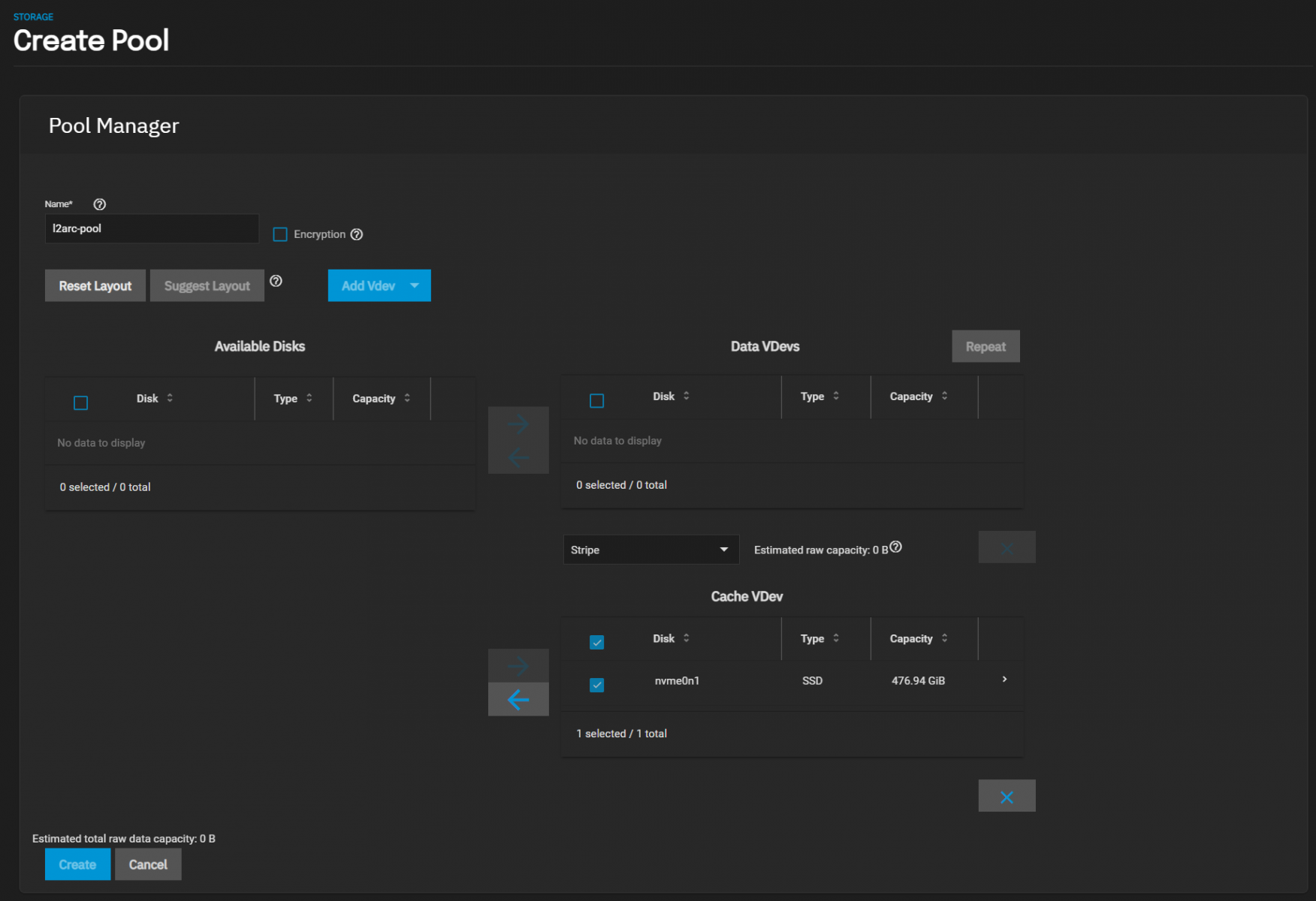The image size is (1316, 901).
Task: Uncheck the nvme0n1 disk checkbox
Action: point(597,685)
